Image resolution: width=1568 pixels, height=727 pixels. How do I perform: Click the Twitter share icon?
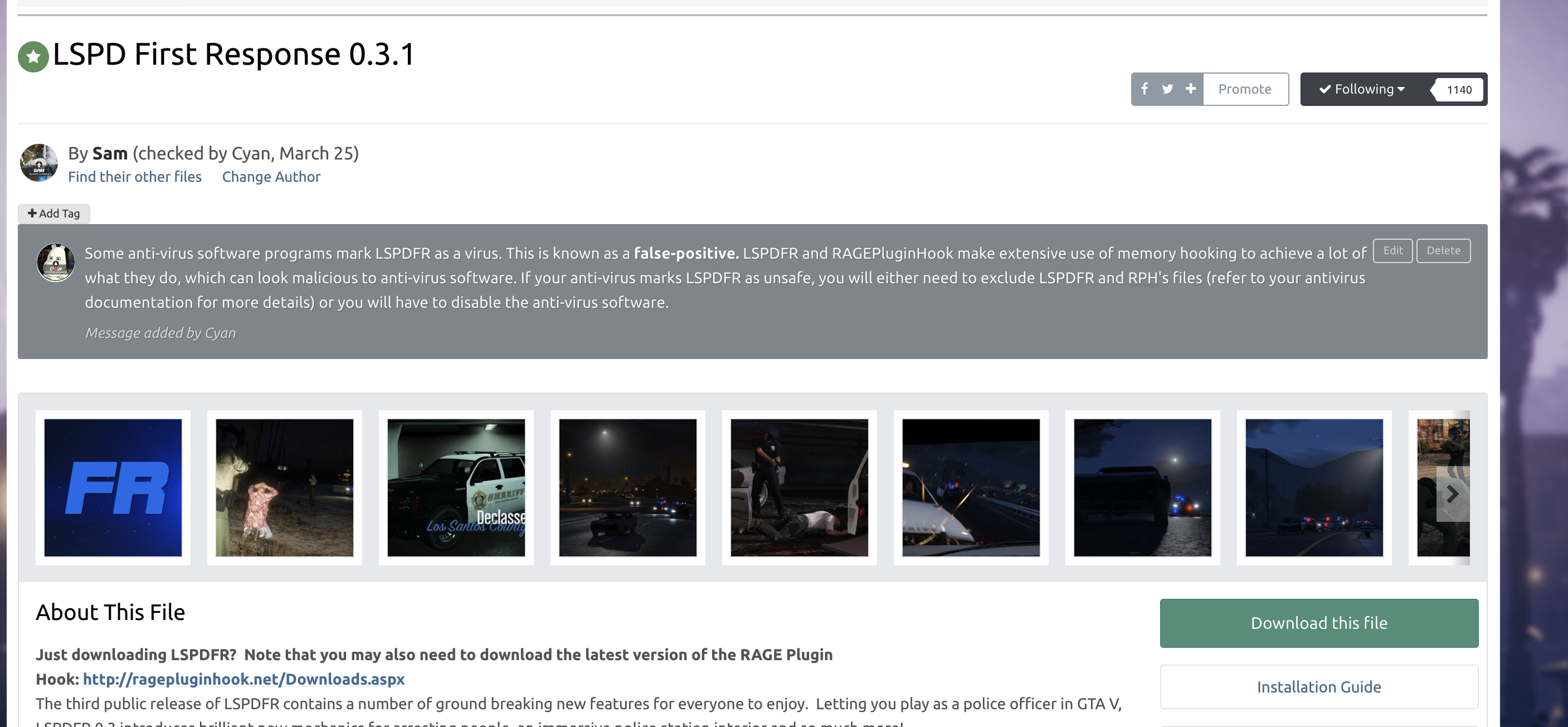click(1167, 89)
